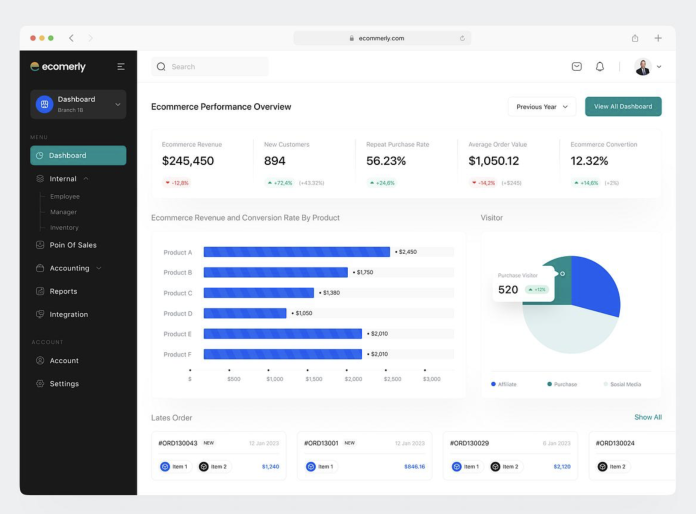
Task: Click the Social Media legend dot
Action: tap(606, 384)
